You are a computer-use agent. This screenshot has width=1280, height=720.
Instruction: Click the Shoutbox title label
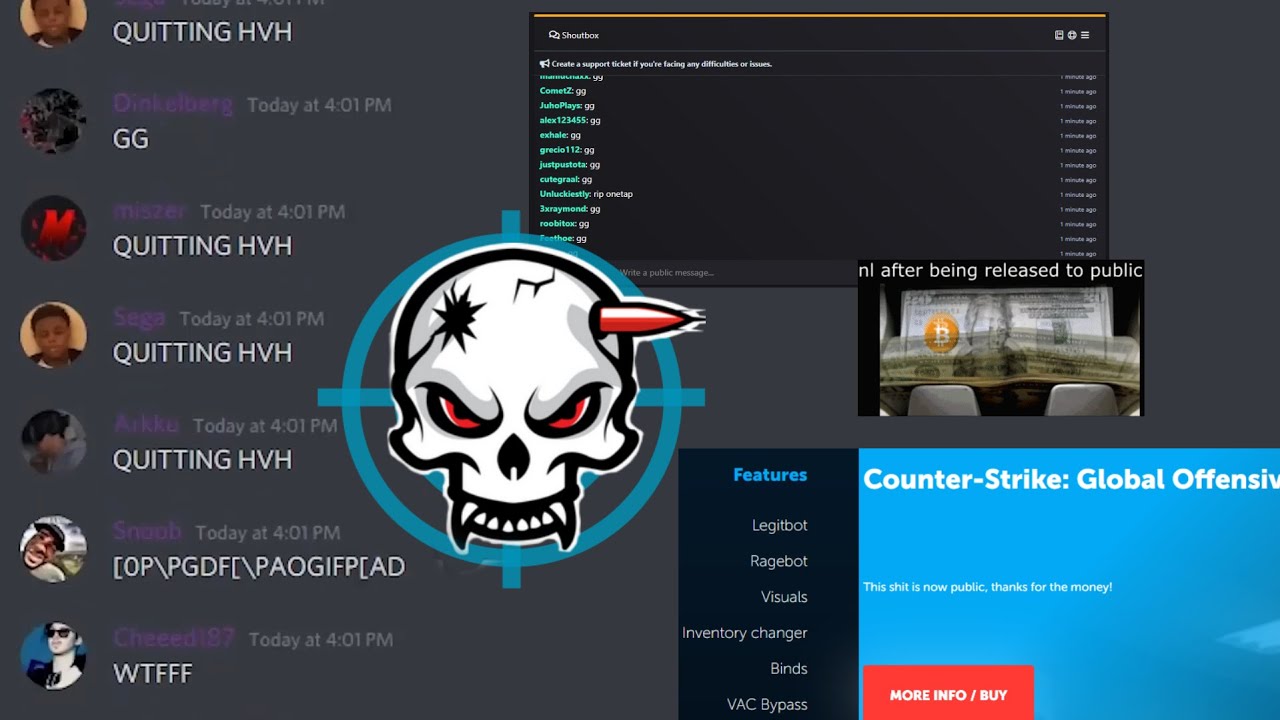coord(580,35)
